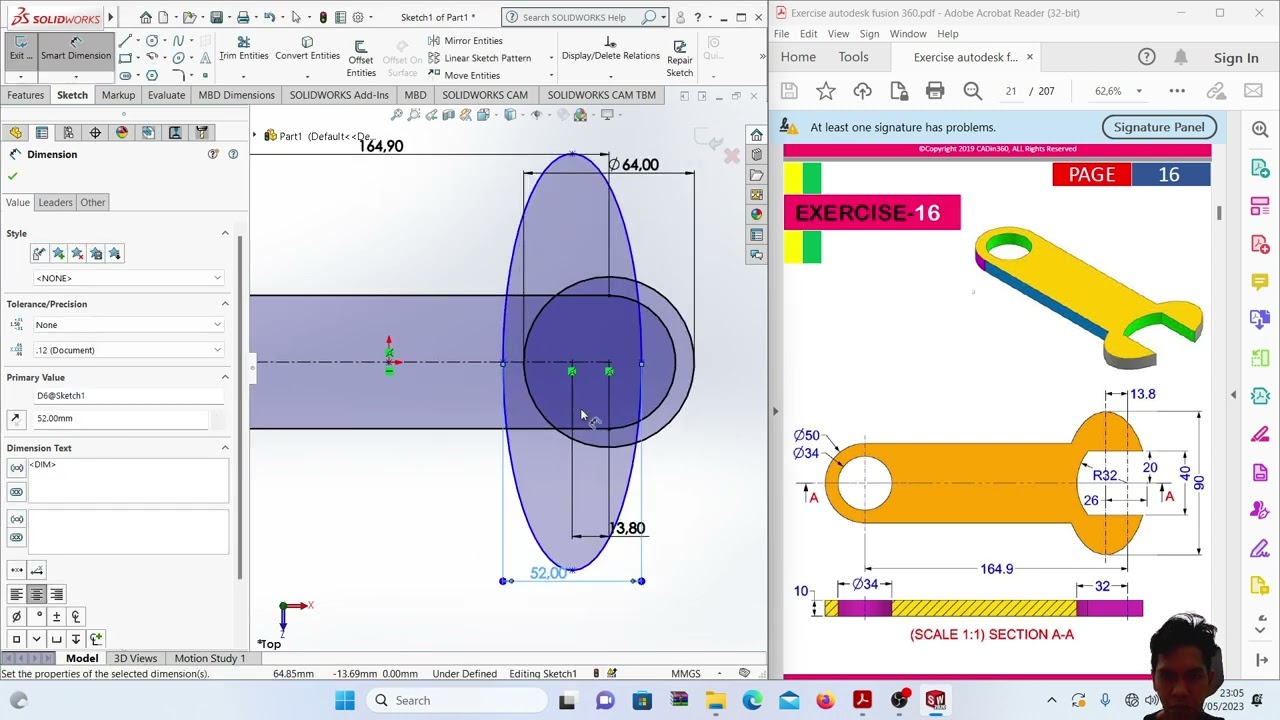Open the Acrobat Tools tab
1280x720 pixels.
pos(853,57)
